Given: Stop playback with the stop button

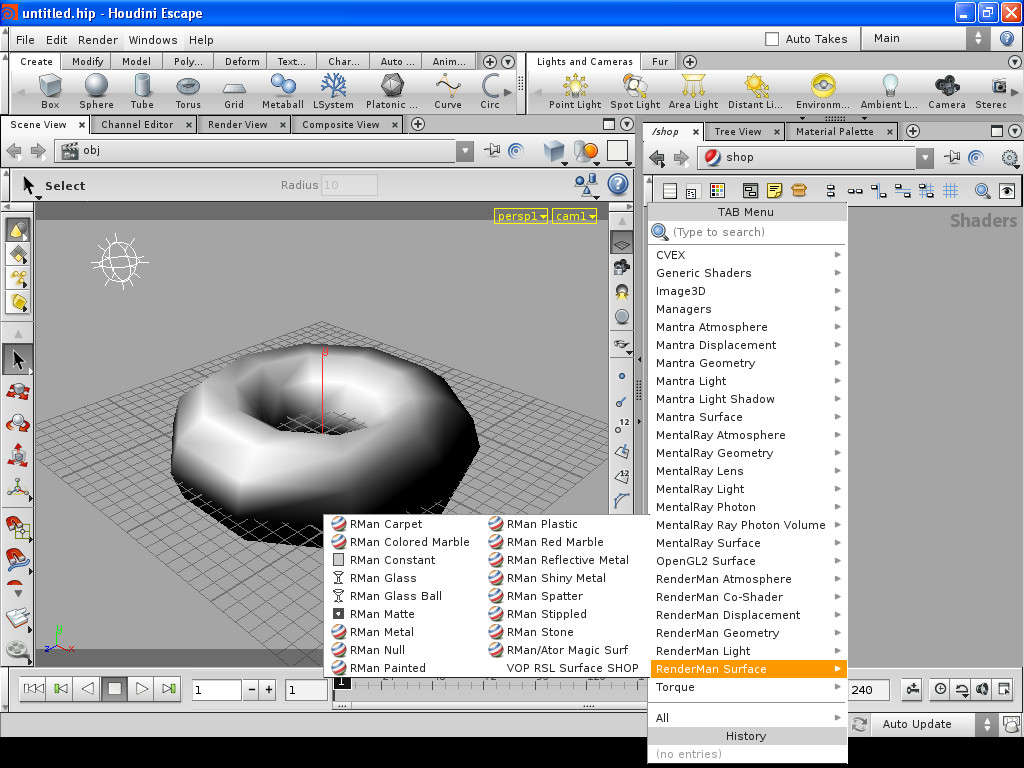Looking at the screenshot, I should (114, 688).
